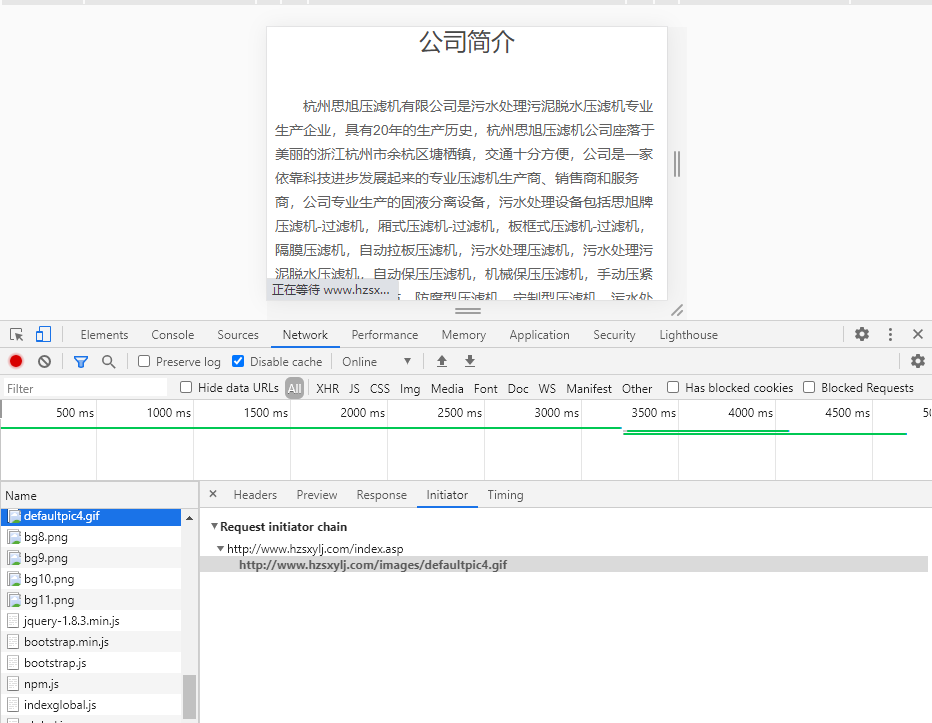The image size is (932, 723).
Task: Switch to the Elements tab
Action: [x=105, y=335]
